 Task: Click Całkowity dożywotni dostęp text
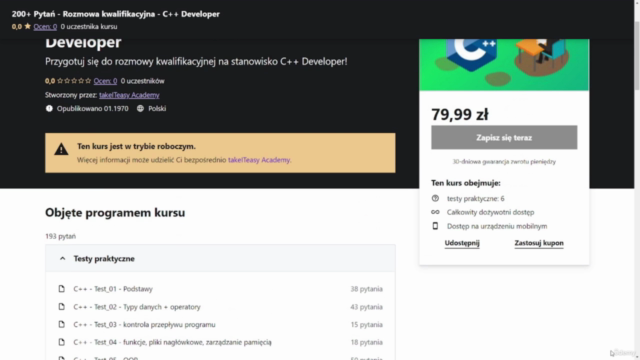click(490, 212)
